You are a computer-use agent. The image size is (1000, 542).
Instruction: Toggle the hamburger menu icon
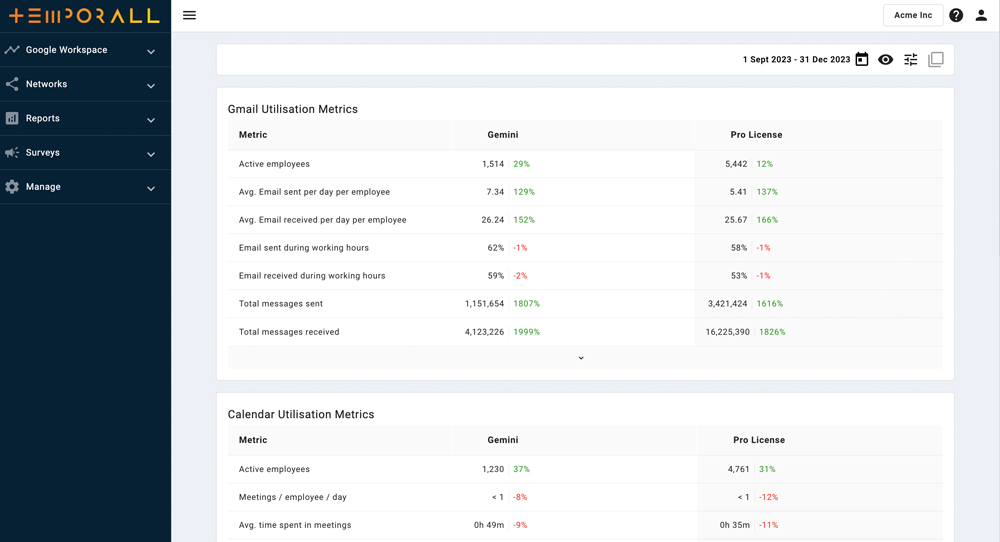tap(189, 15)
